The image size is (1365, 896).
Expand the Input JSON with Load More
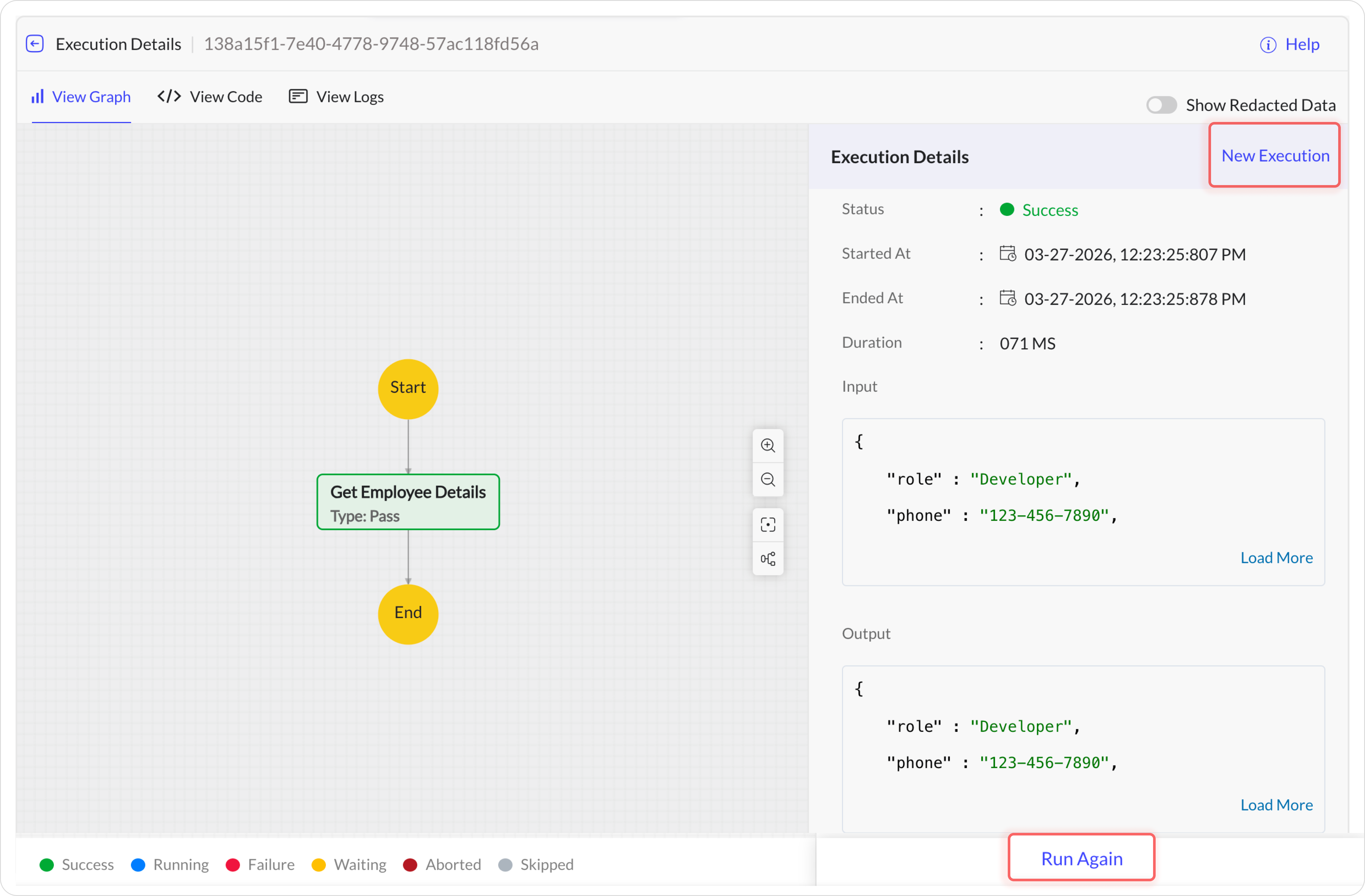tap(1276, 558)
